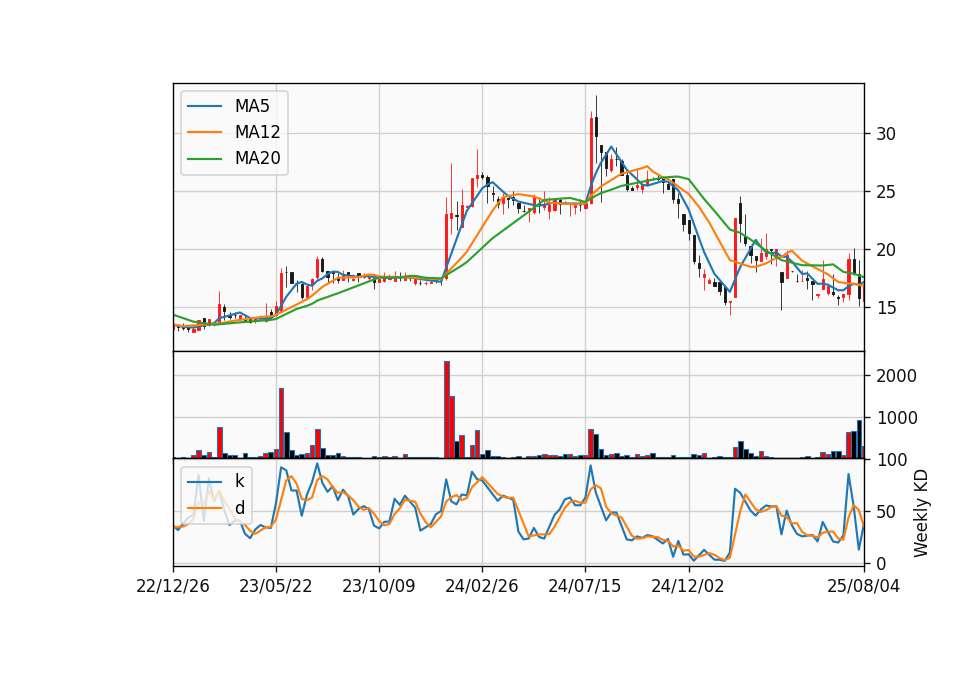This screenshot has height=690, width=960.
Task: Click the d legend label in KD panel
Action: (x=240, y=508)
